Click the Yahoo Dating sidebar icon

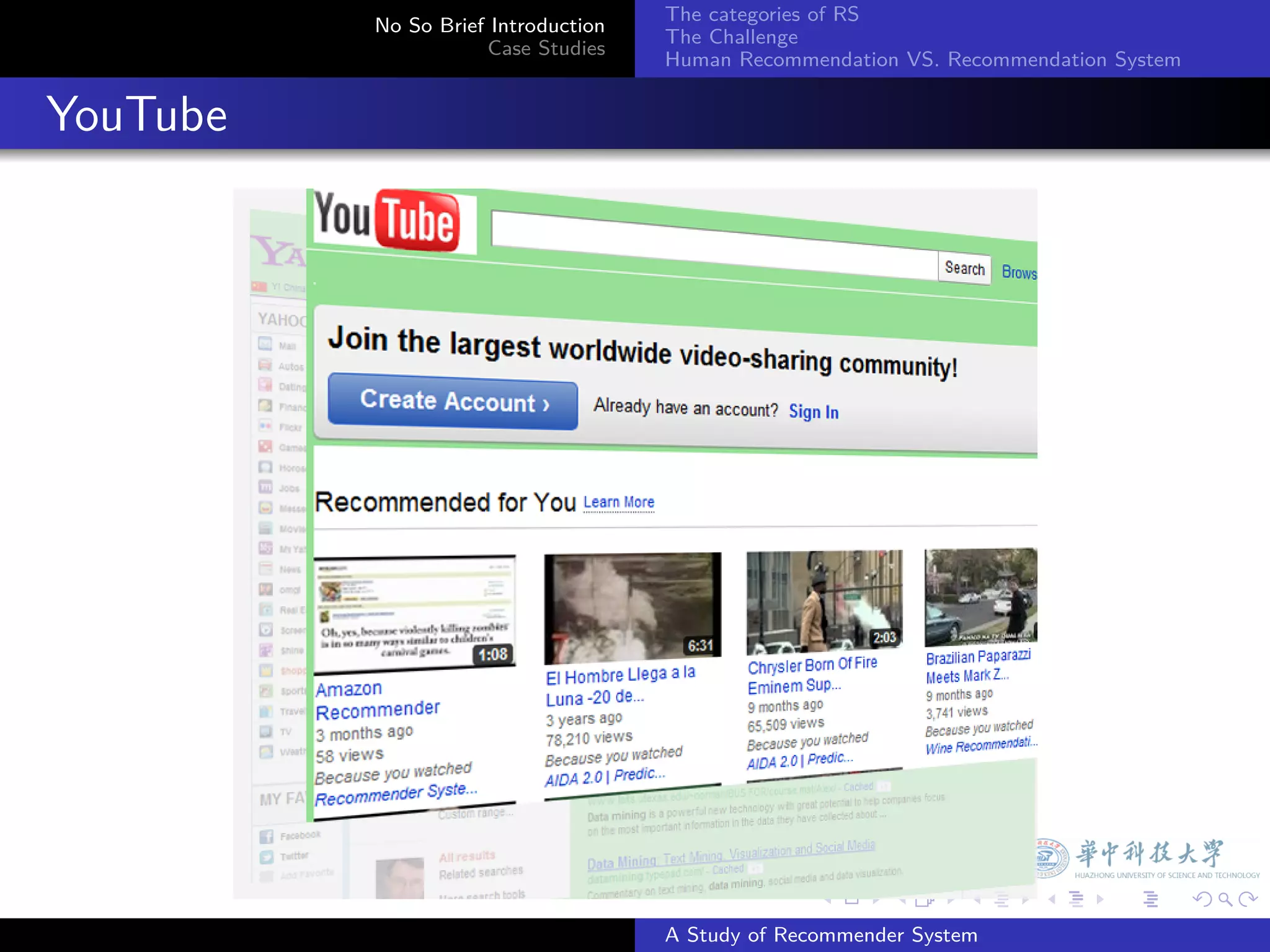(x=265, y=385)
